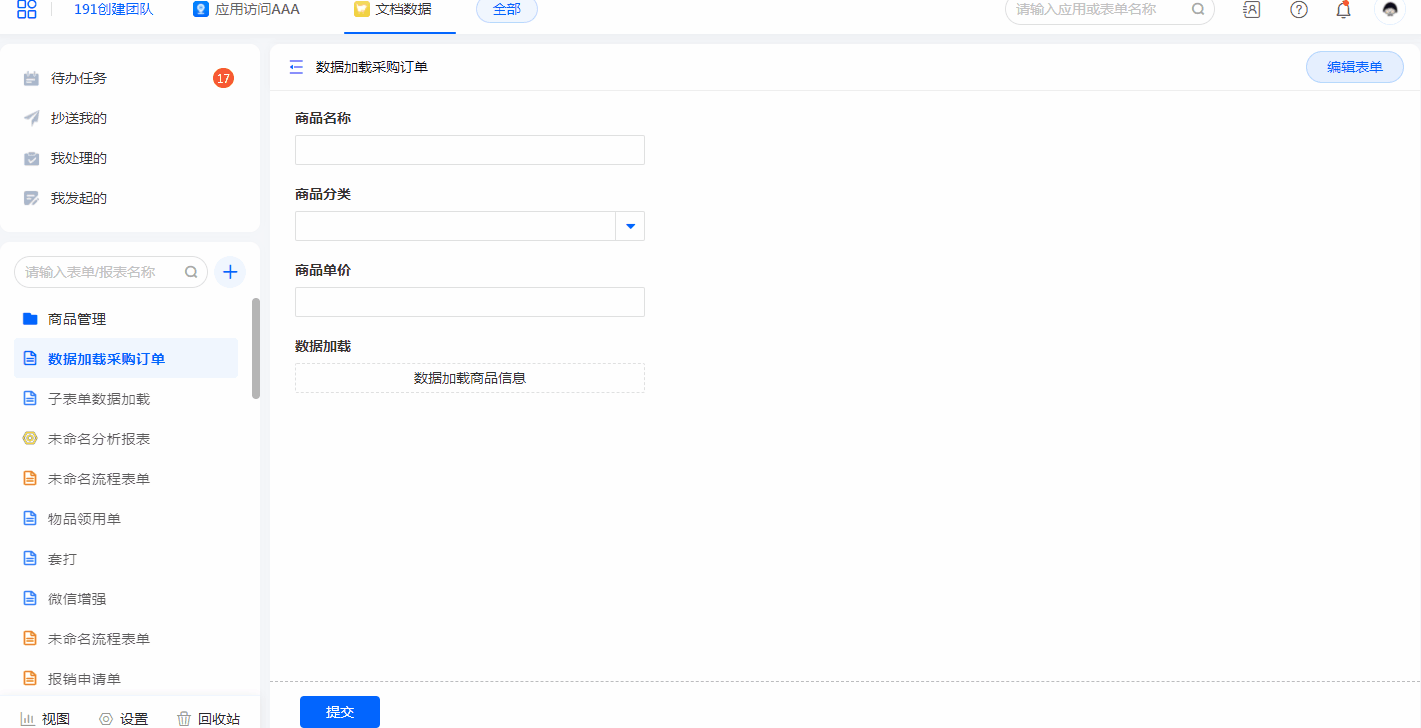Screen dimensions: 1421x728
Task: Open the notifications bell
Action: tap(1344, 10)
